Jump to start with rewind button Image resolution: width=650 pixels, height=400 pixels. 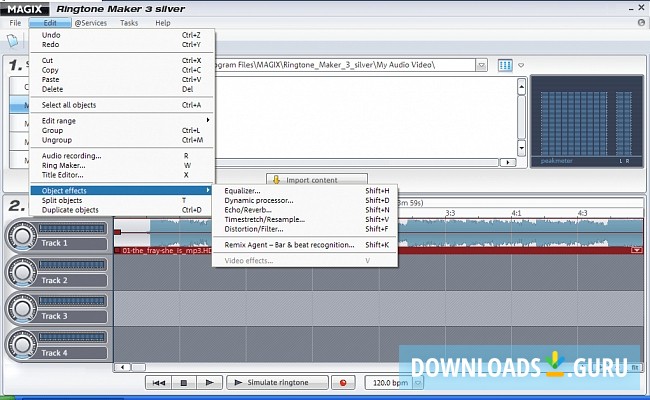point(159,383)
